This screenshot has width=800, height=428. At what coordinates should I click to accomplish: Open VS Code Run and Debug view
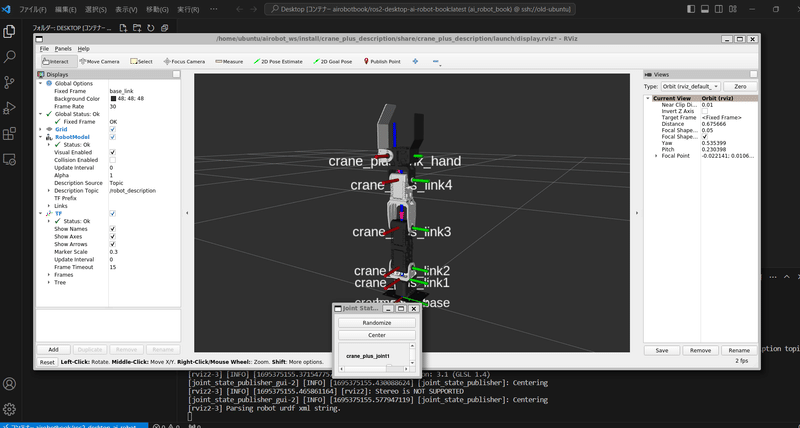9,108
